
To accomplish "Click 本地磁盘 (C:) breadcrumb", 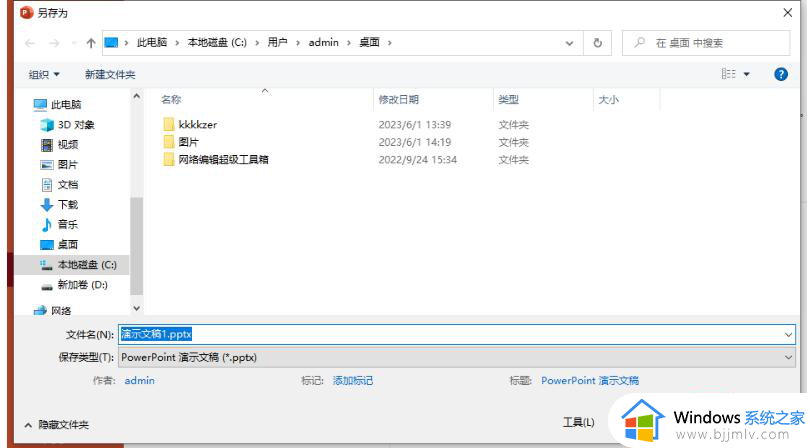I will [217, 43].
